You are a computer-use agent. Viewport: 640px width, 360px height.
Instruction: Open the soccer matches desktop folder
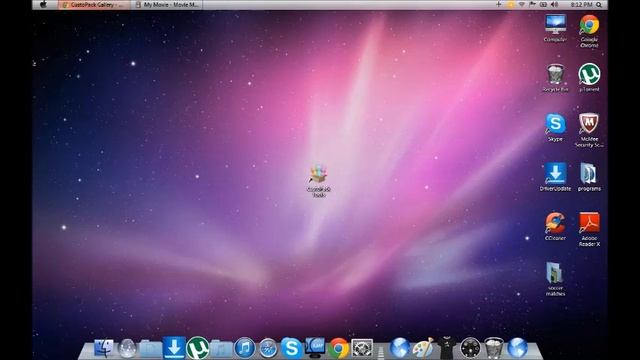point(556,279)
